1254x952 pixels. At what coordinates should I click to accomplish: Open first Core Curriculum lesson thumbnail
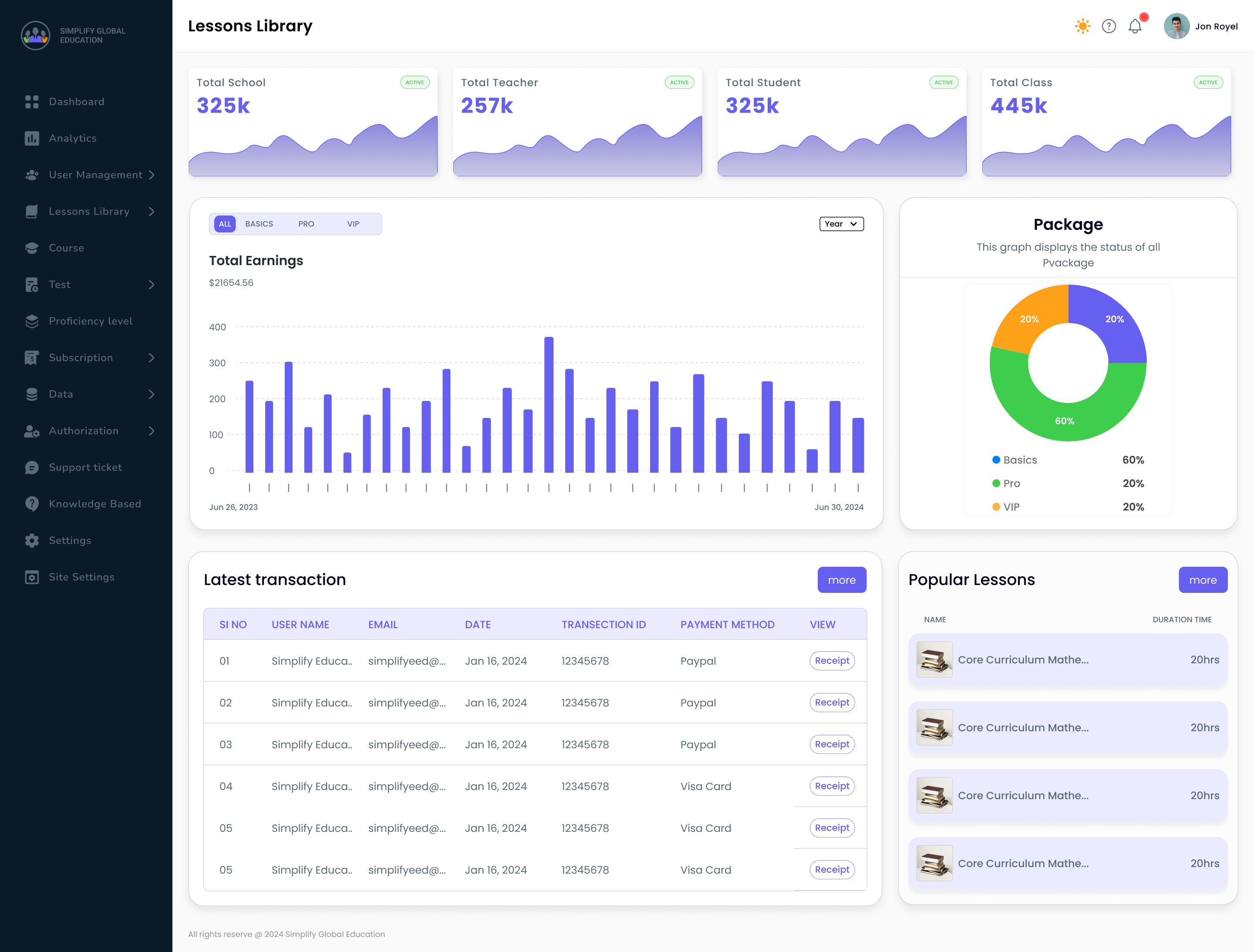pyautogui.click(x=934, y=659)
